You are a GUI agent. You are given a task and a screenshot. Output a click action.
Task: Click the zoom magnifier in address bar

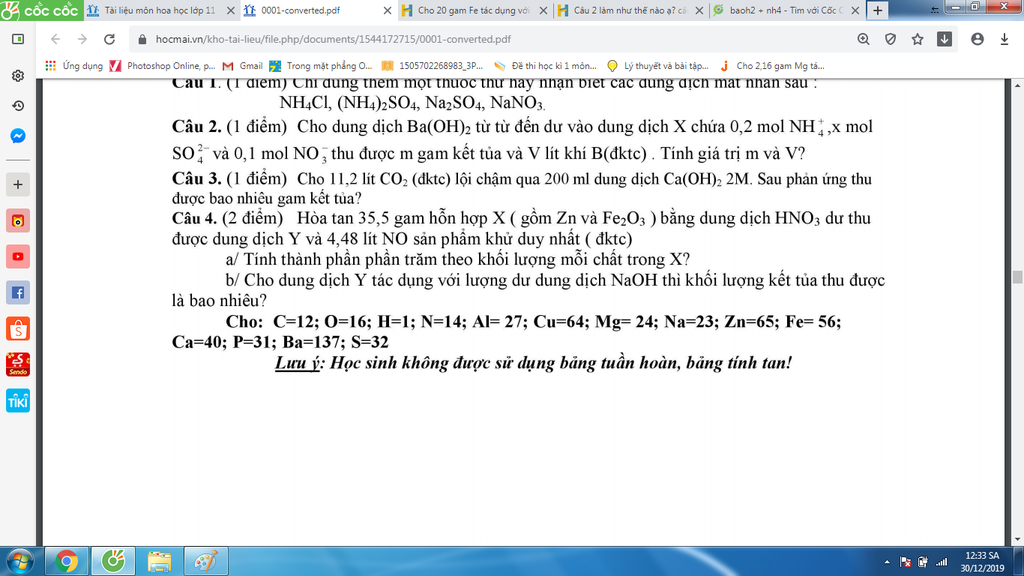[x=863, y=39]
